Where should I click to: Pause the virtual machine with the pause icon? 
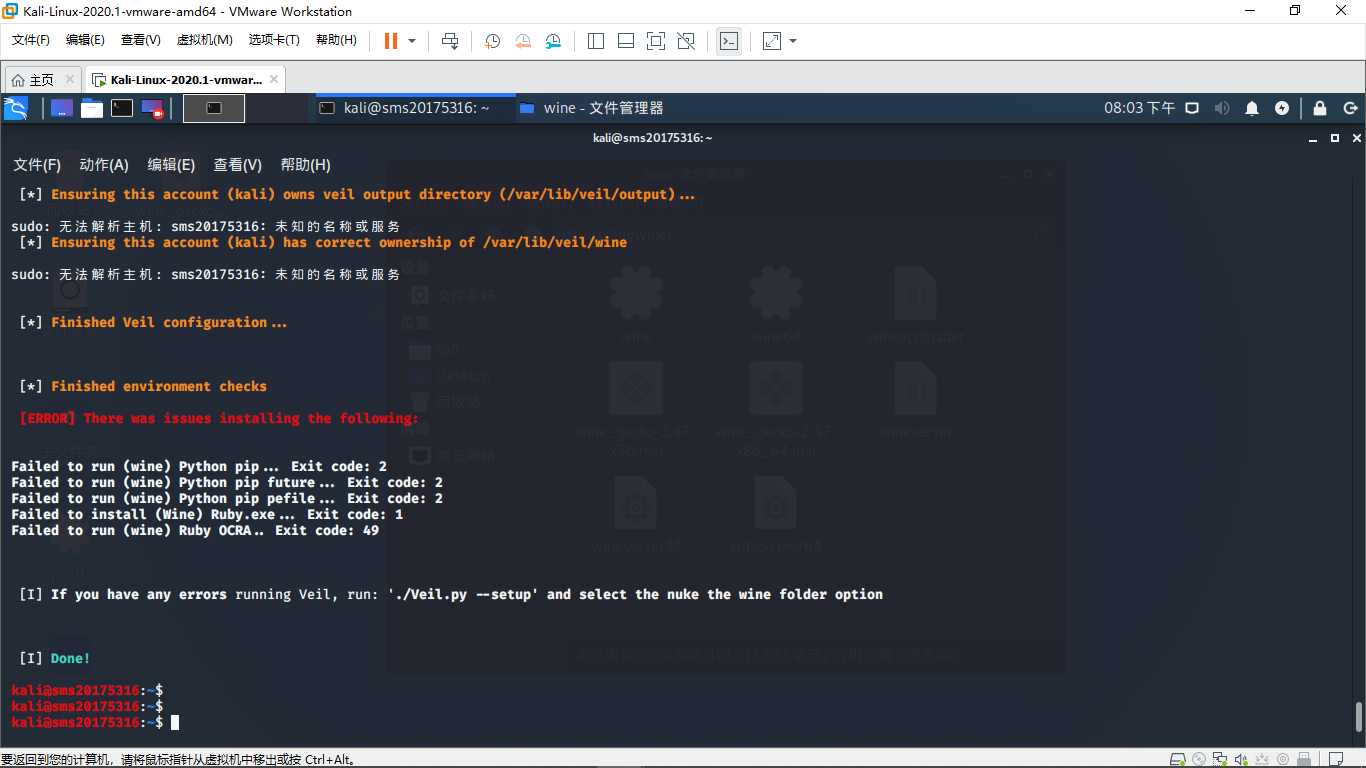click(390, 41)
